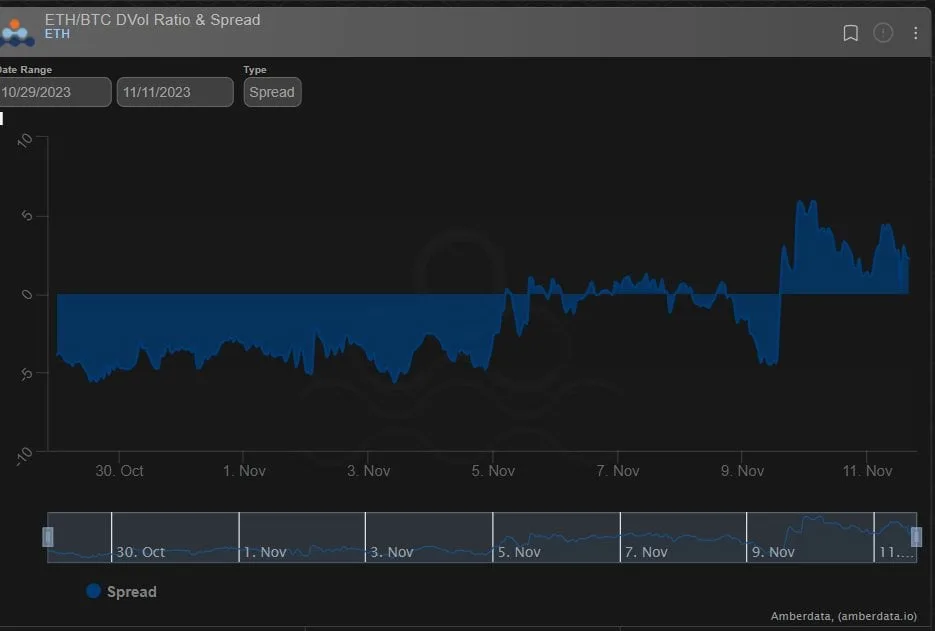Click the 11. Nov x-axis label
This screenshot has height=631, width=935.
click(867, 471)
